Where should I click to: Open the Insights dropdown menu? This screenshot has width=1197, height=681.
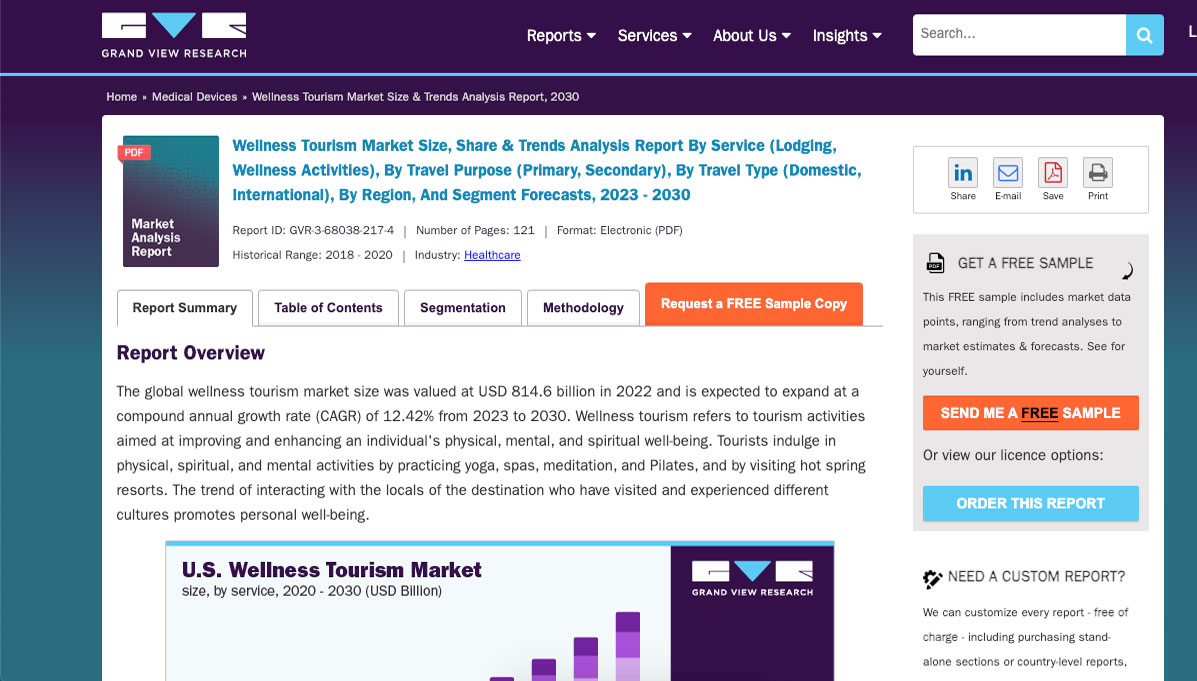(847, 36)
